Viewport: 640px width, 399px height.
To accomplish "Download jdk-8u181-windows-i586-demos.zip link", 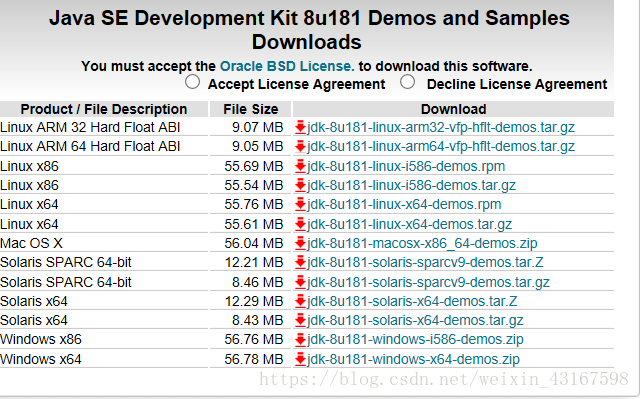I will pos(415,339).
